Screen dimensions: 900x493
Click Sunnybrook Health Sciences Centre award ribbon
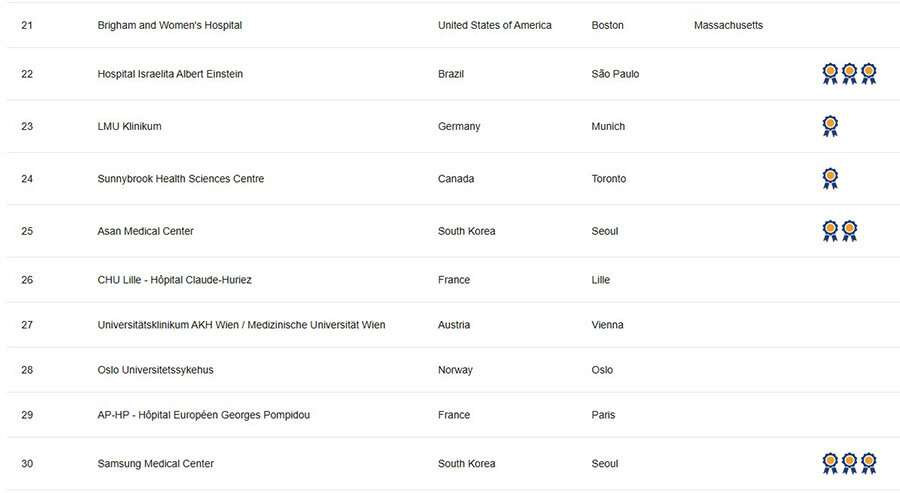[830, 178]
